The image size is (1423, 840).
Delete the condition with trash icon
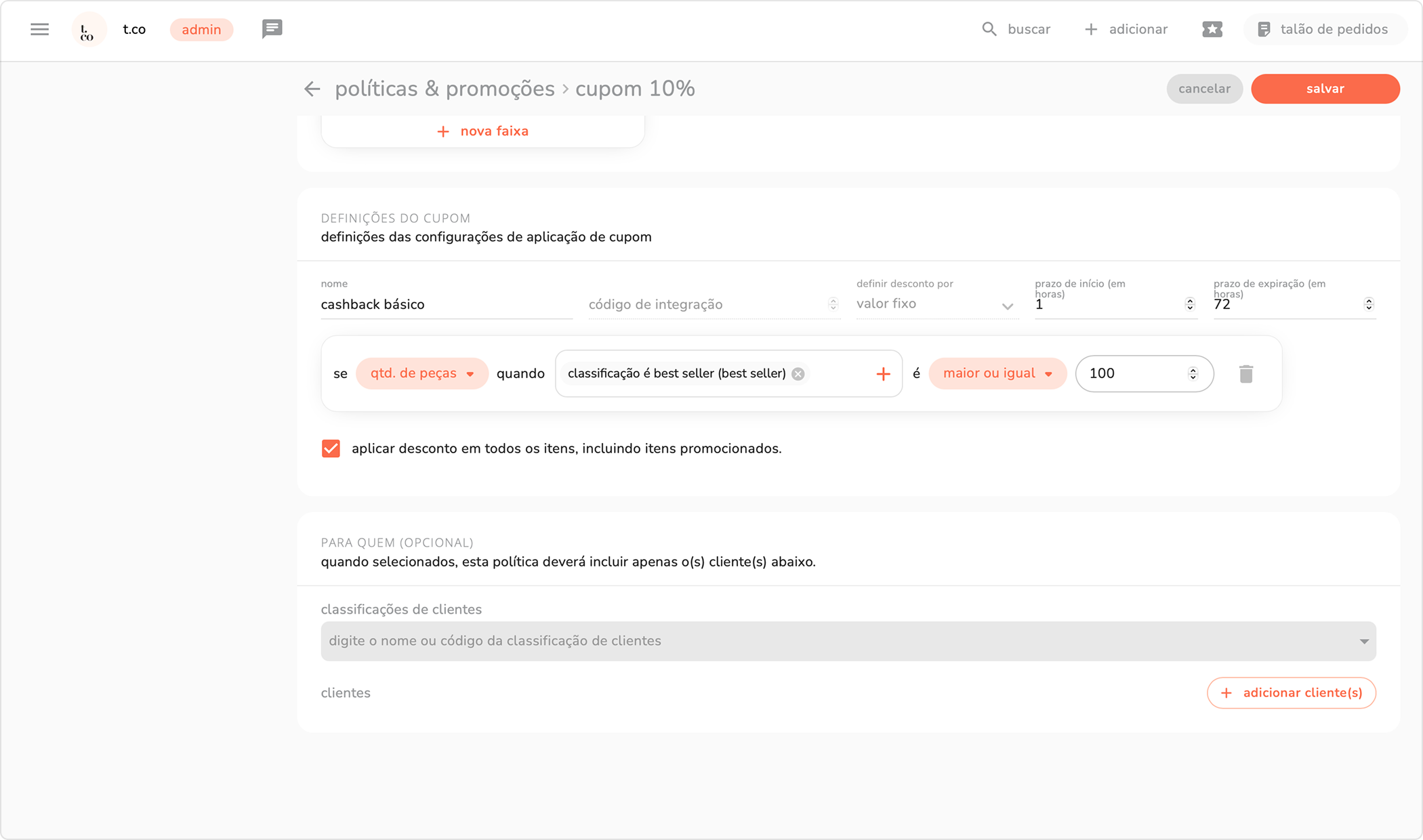click(x=1245, y=373)
